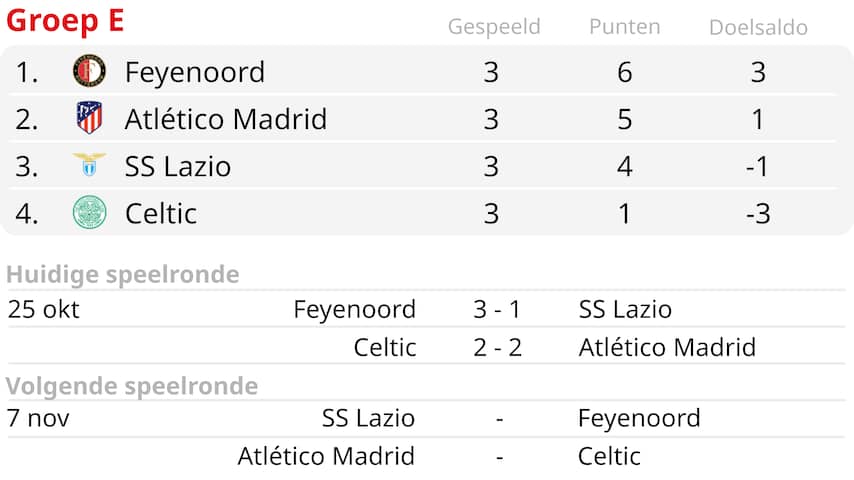Select Atlético Madrid in the standings table

226,119
